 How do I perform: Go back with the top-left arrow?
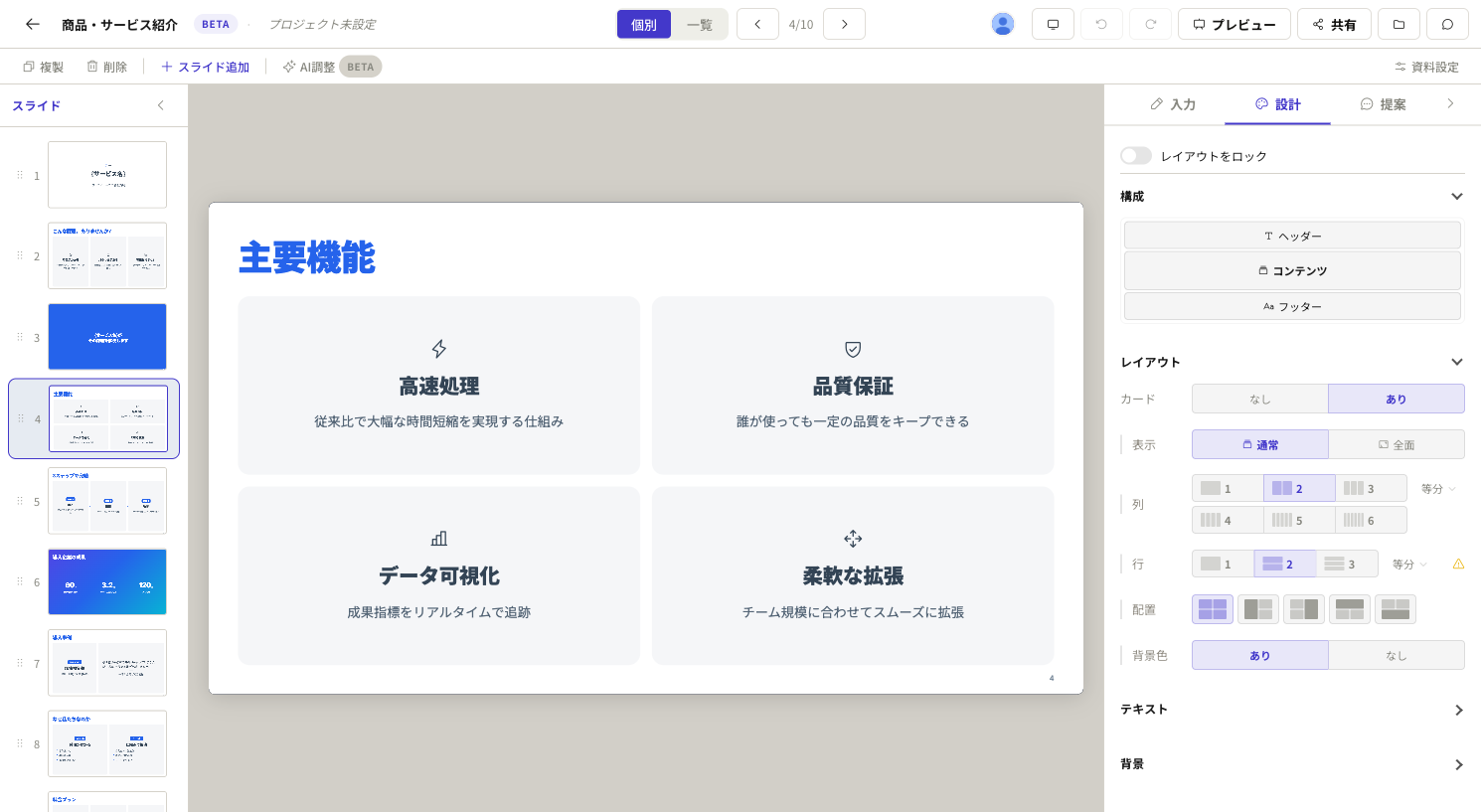[x=33, y=24]
